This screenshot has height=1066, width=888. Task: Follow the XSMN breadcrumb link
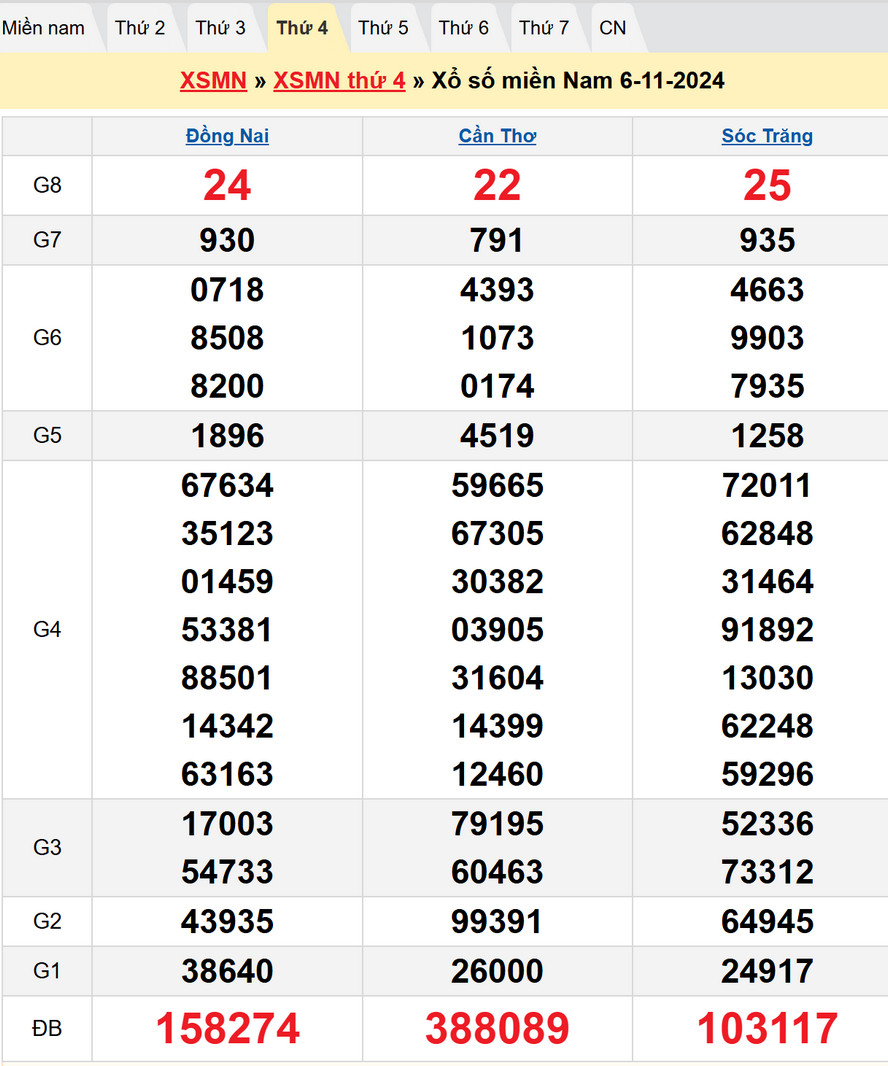point(213,81)
